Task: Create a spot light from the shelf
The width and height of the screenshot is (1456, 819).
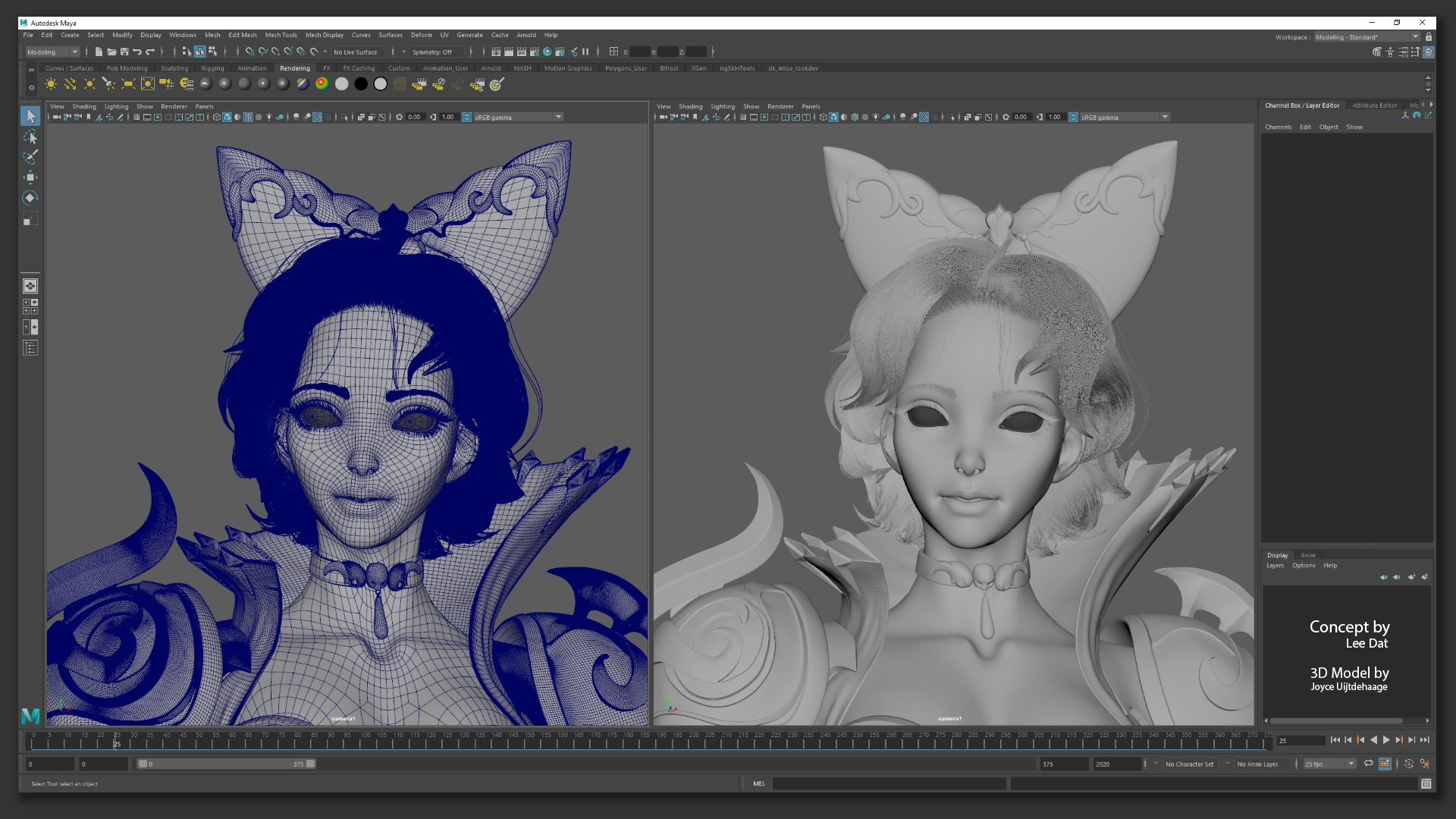Action: tap(108, 84)
